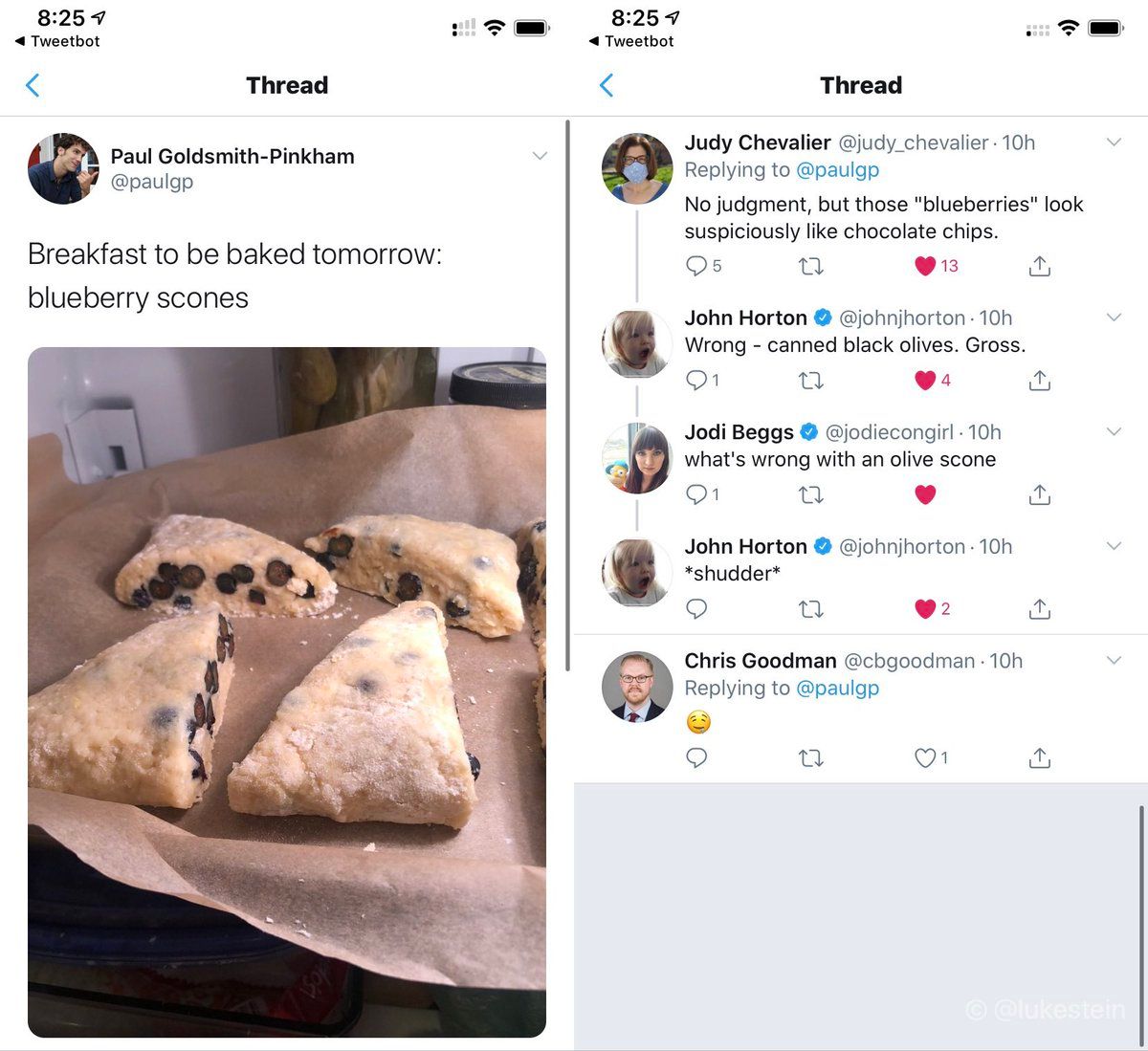Open chevron menu on Chris Goodman's tweet

(x=1114, y=661)
